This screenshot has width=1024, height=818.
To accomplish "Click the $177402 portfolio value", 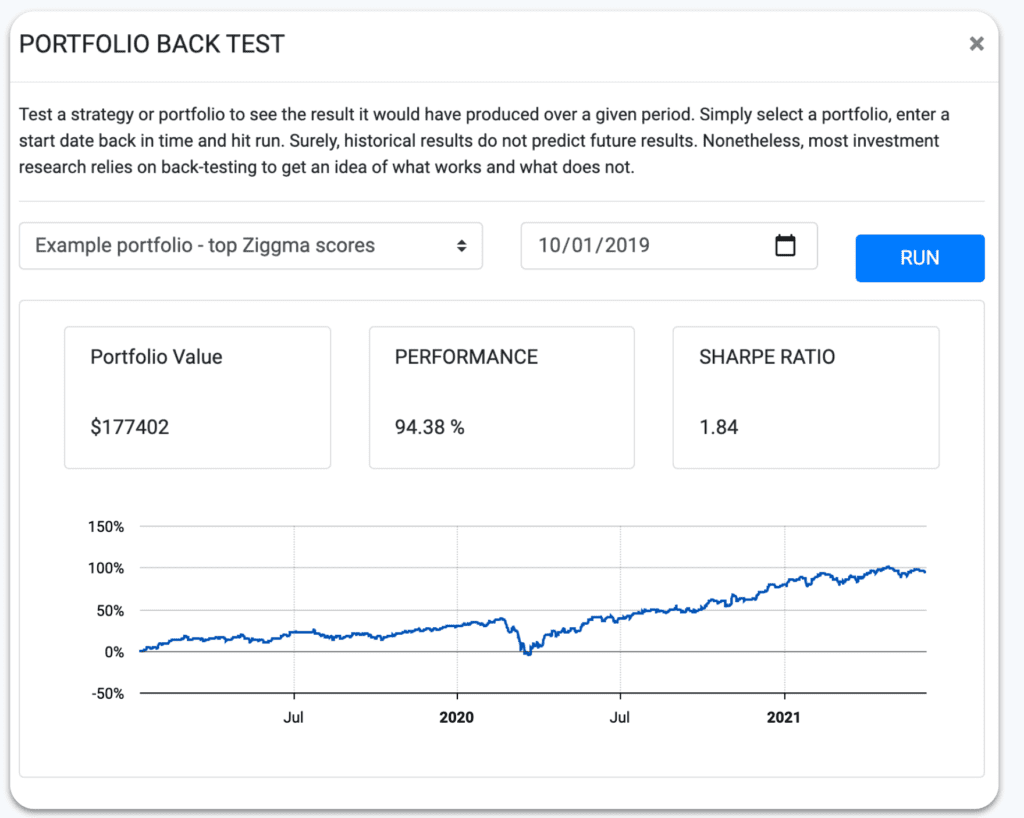I will [x=129, y=427].
